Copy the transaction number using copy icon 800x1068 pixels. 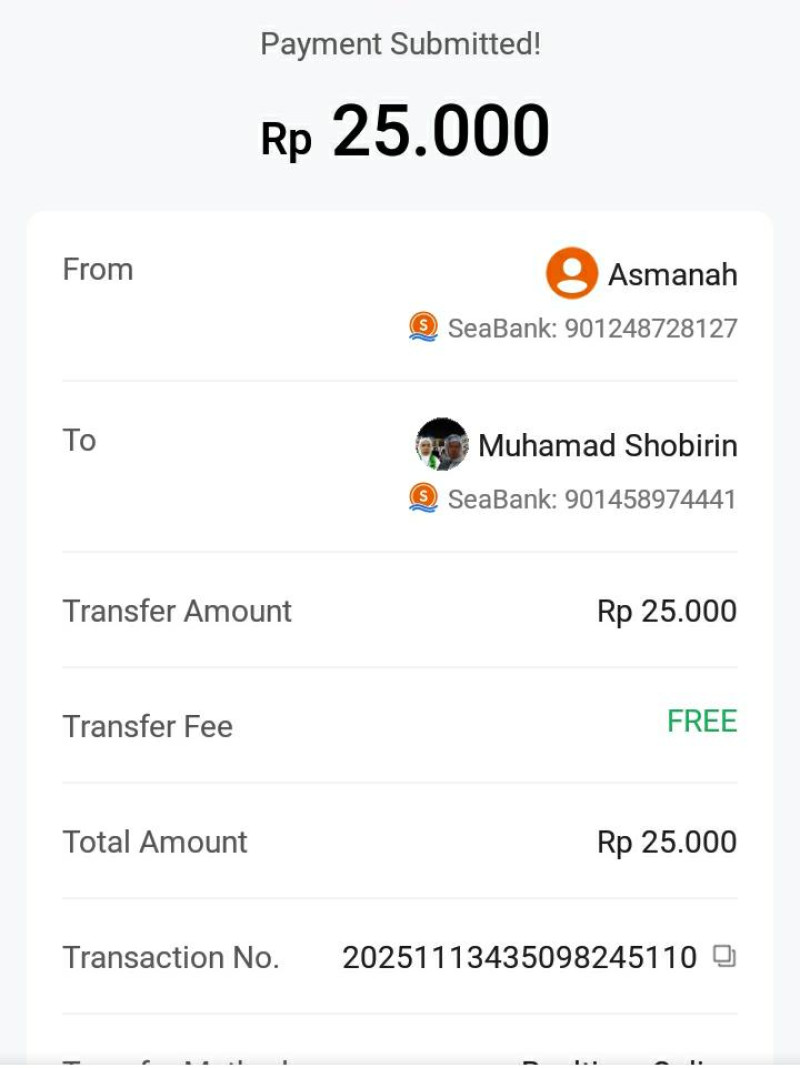pyautogui.click(x=724, y=956)
